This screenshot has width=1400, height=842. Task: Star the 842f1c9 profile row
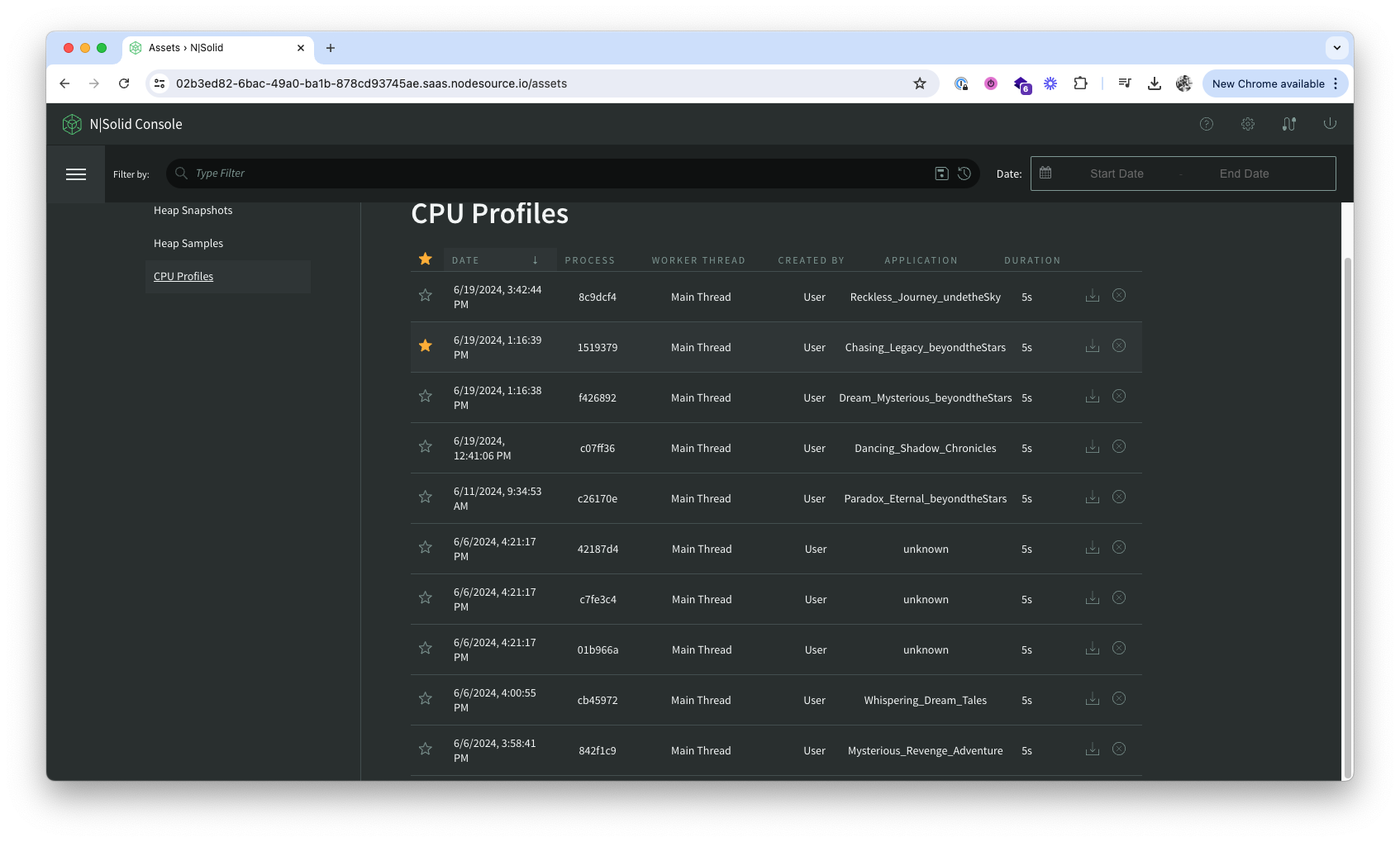[426, 749]
